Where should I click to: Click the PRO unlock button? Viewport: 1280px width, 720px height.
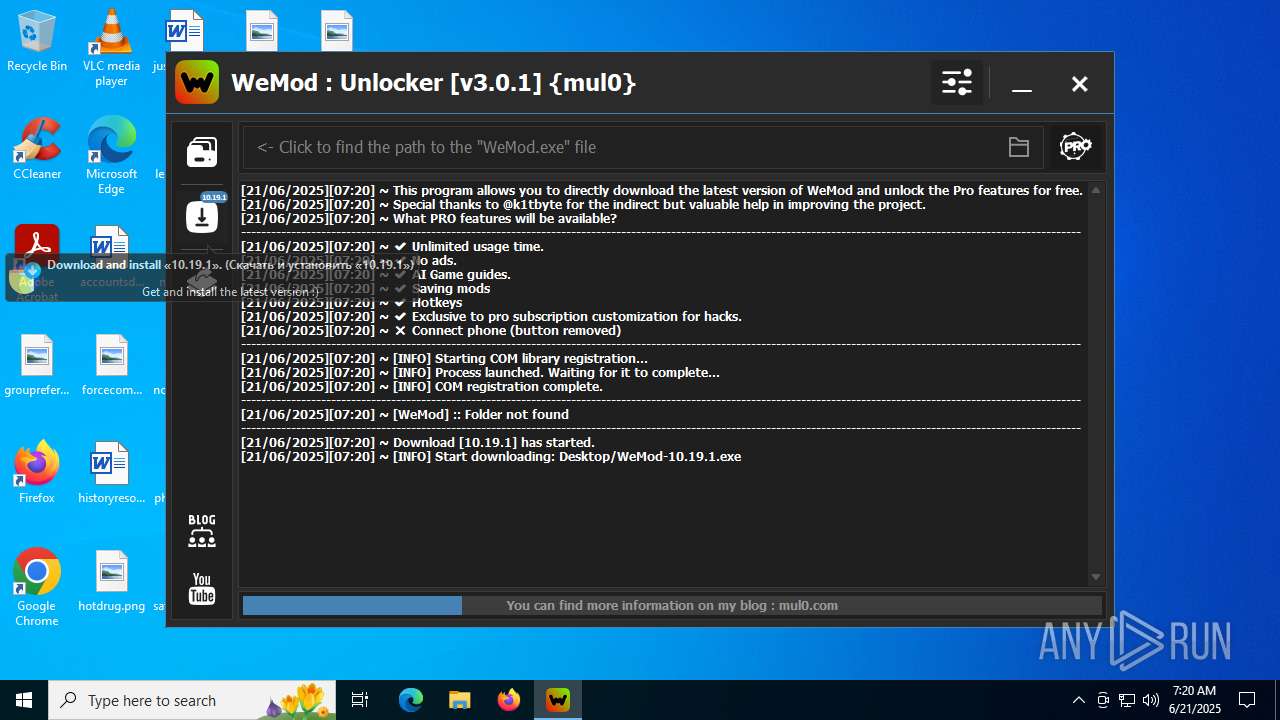1076,147
